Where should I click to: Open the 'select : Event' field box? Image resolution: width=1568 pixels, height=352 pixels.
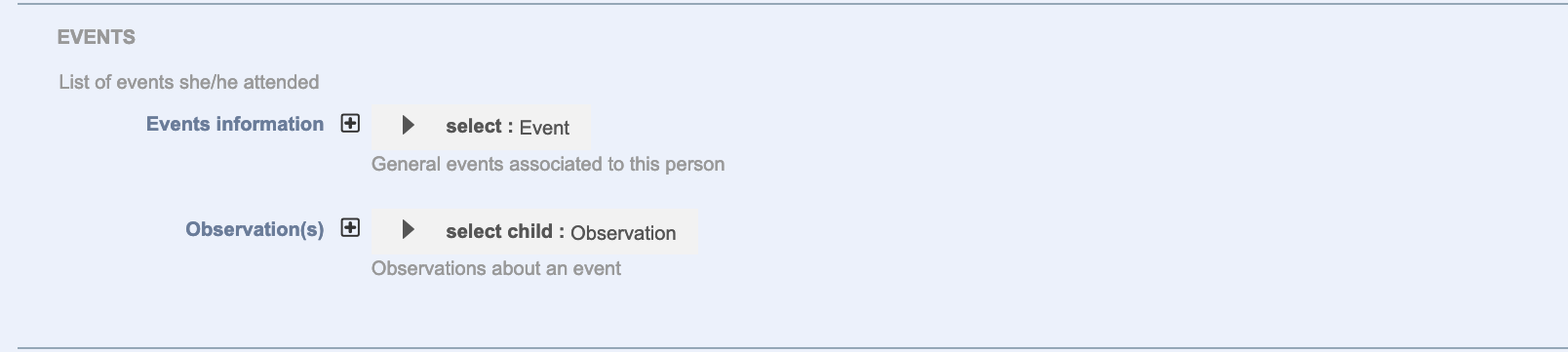point(482,127)
